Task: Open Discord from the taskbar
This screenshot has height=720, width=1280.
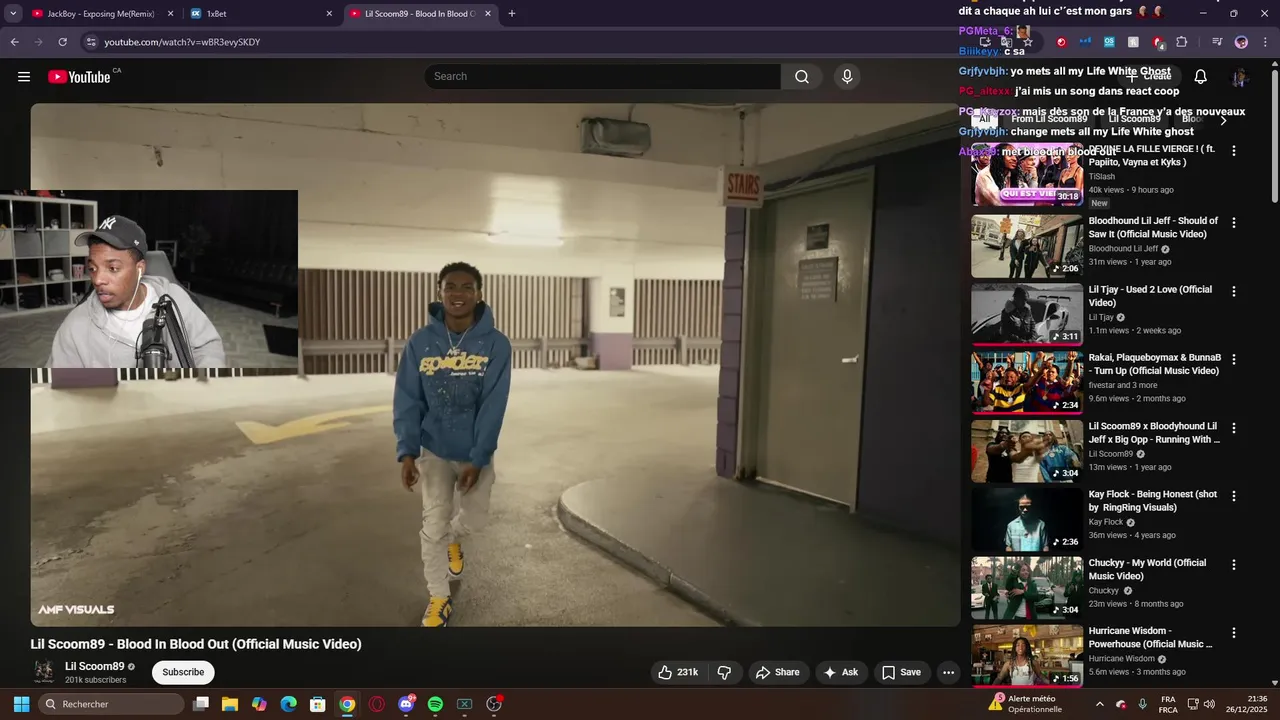Action: pyautogui.click(x=406, y=704)
